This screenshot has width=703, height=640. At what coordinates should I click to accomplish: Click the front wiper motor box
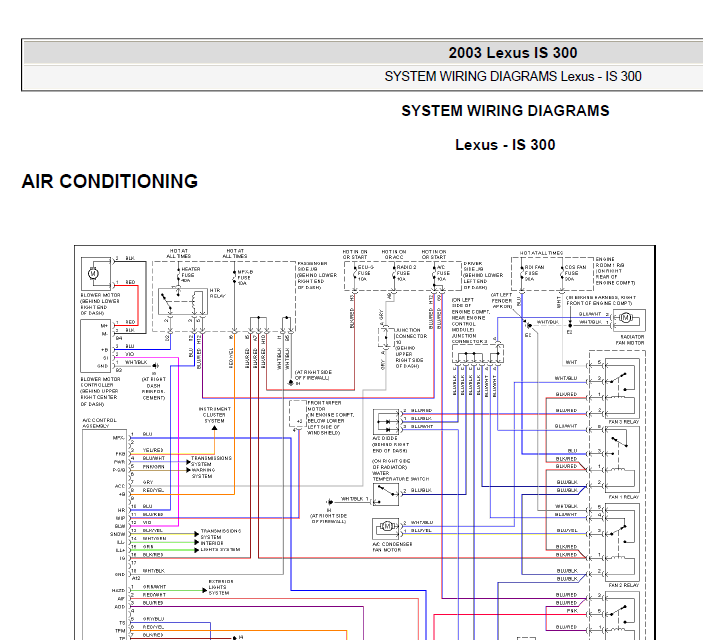(x=297, y=414)
